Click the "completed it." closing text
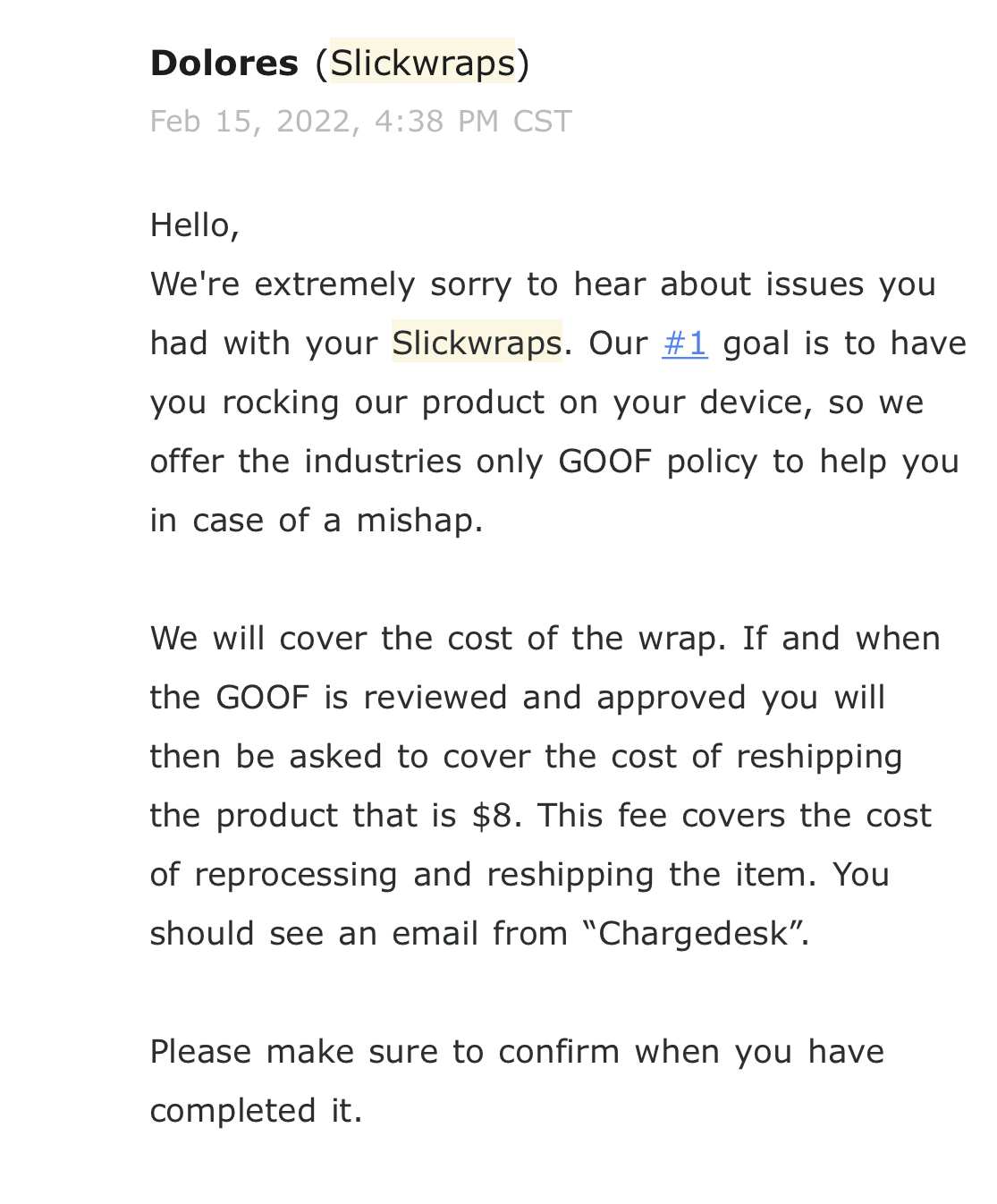 click(x=256, y=1111)
